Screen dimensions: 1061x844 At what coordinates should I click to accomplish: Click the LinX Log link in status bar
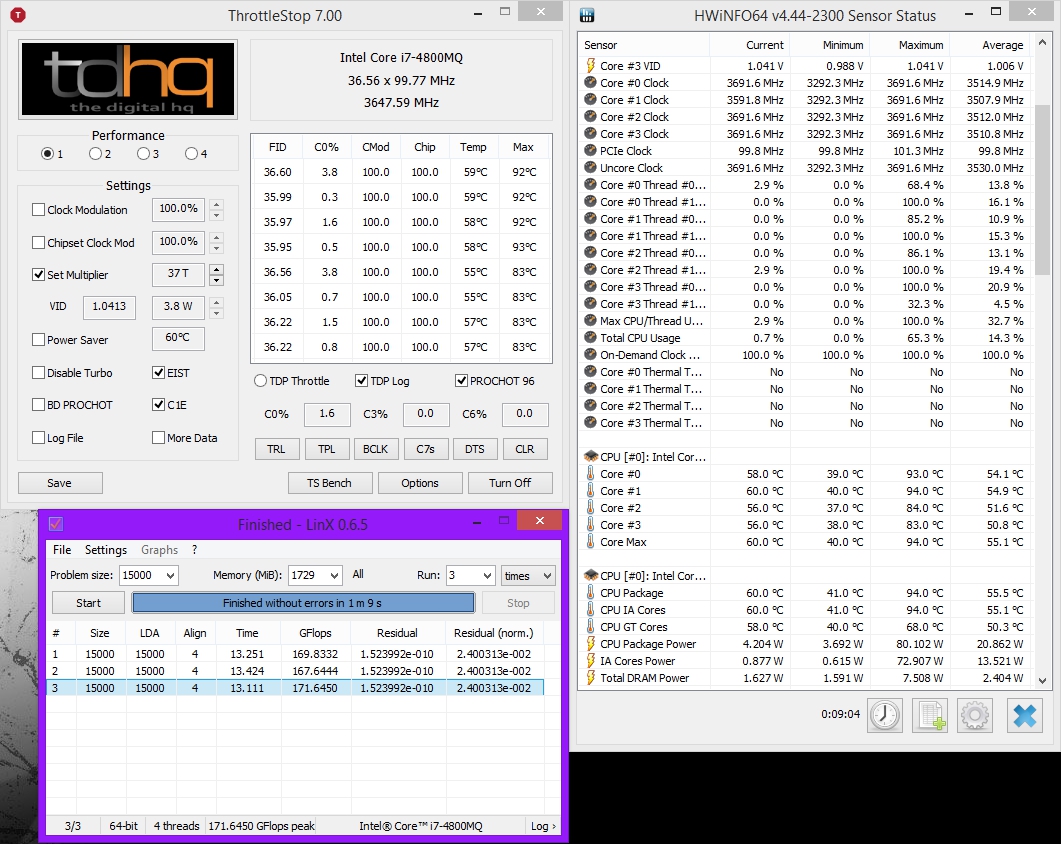pos(543,826)
